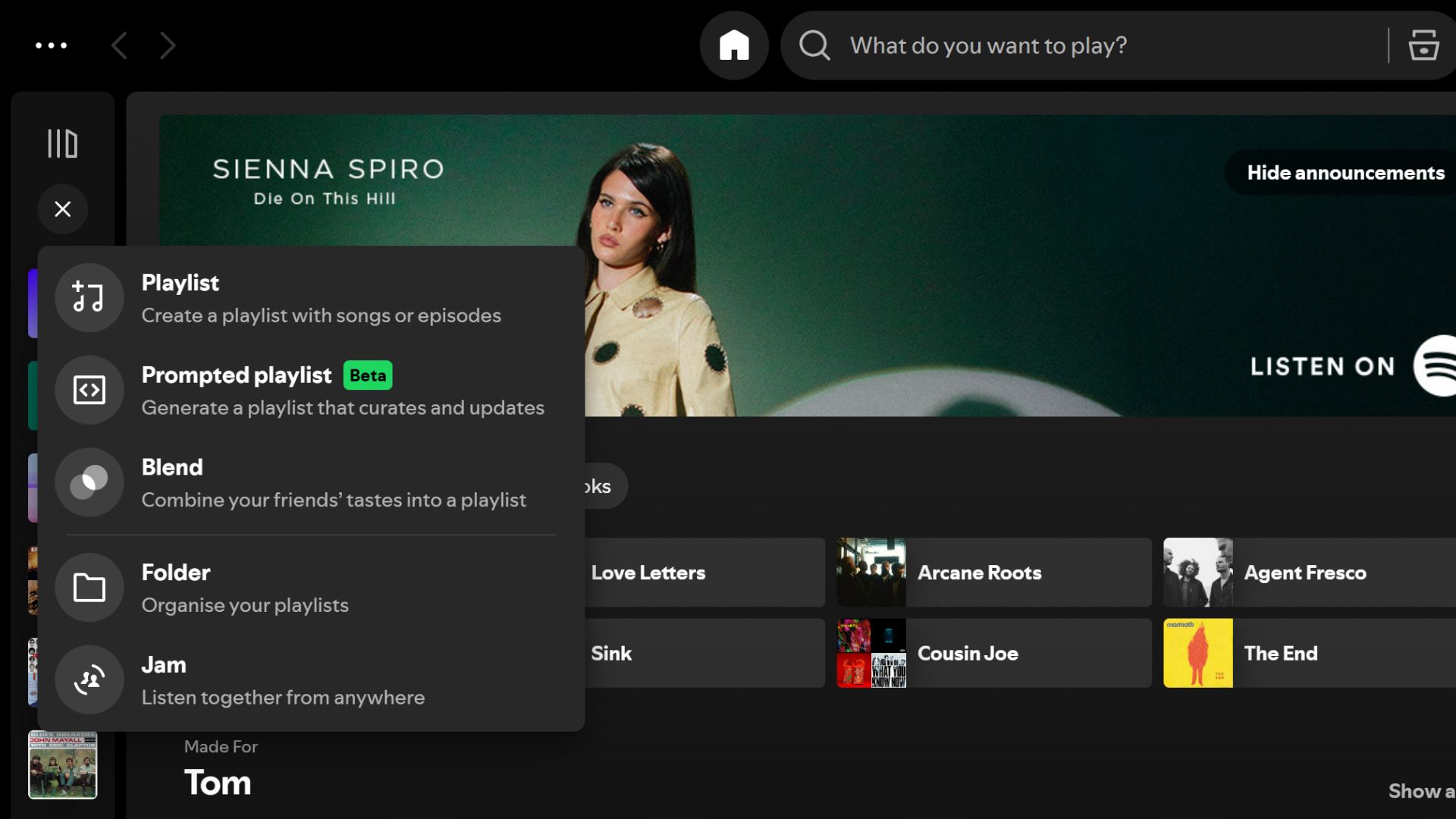Click Cousin Joe collage thumbnail
This screenshot has height=819, width=1456.
click(871, 653)
